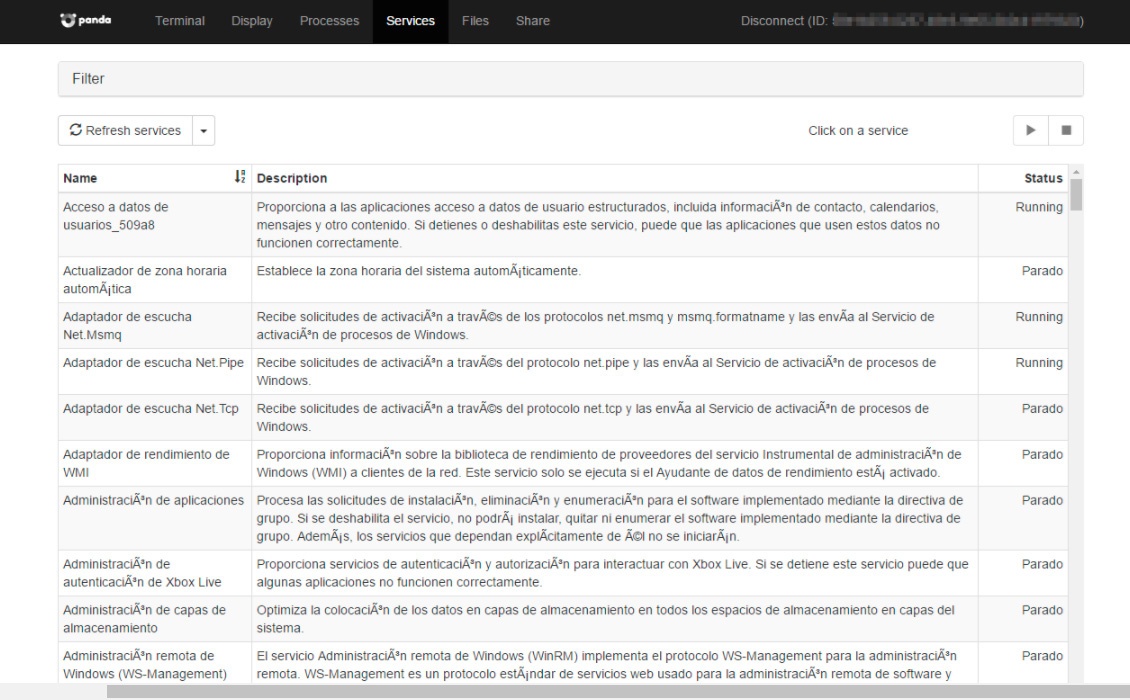Stop the selected service with square icon
Image resolution: width=1130 pixels, height=700 pixels.
click(x=1066, y=130)
